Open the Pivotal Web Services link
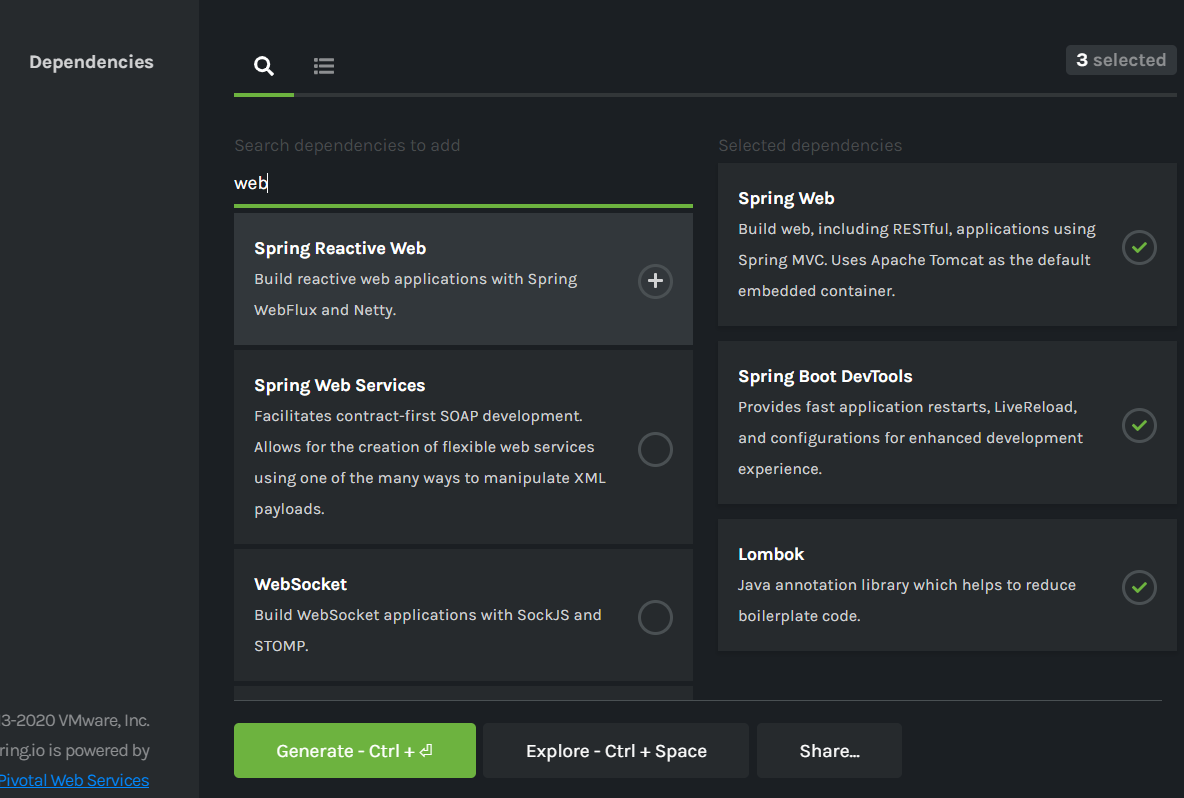 pos(74,781)
